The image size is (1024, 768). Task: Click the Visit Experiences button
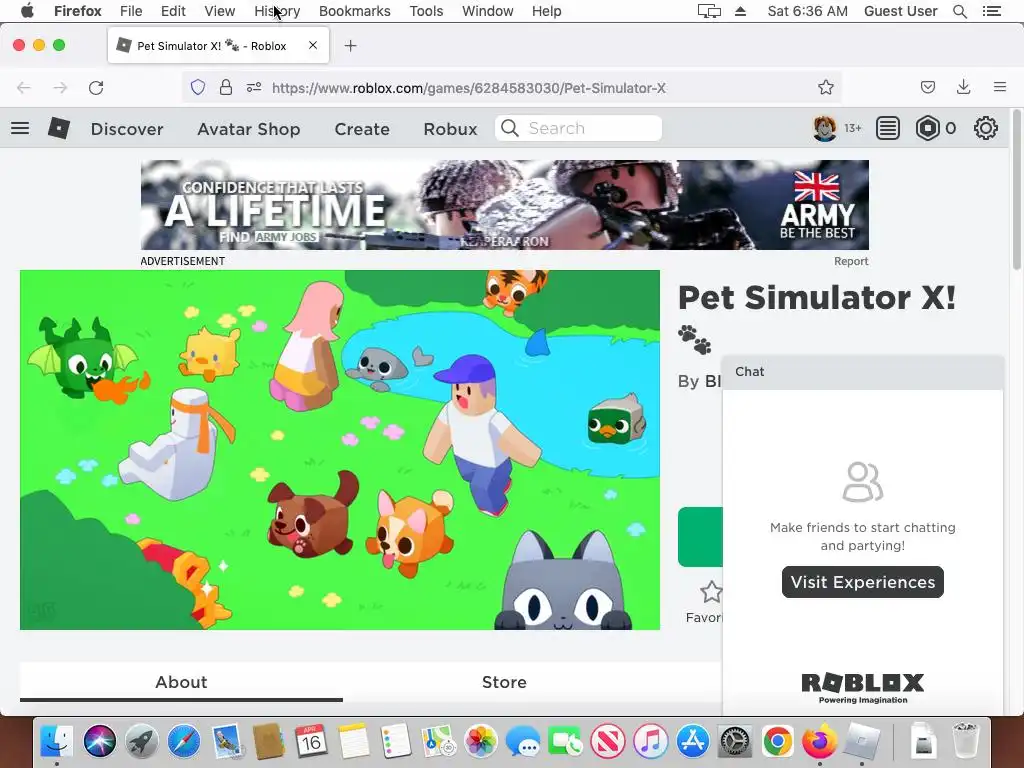click(863, 582)
